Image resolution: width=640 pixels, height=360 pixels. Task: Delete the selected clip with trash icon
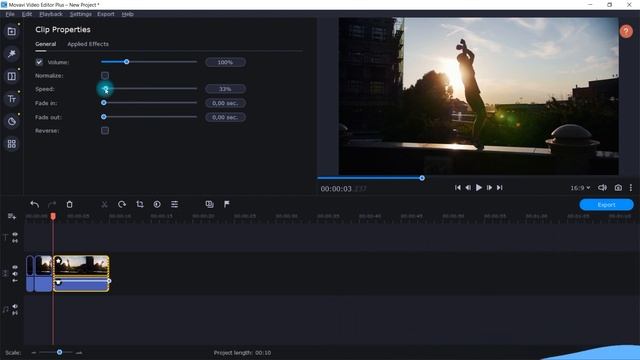[69, 204]
